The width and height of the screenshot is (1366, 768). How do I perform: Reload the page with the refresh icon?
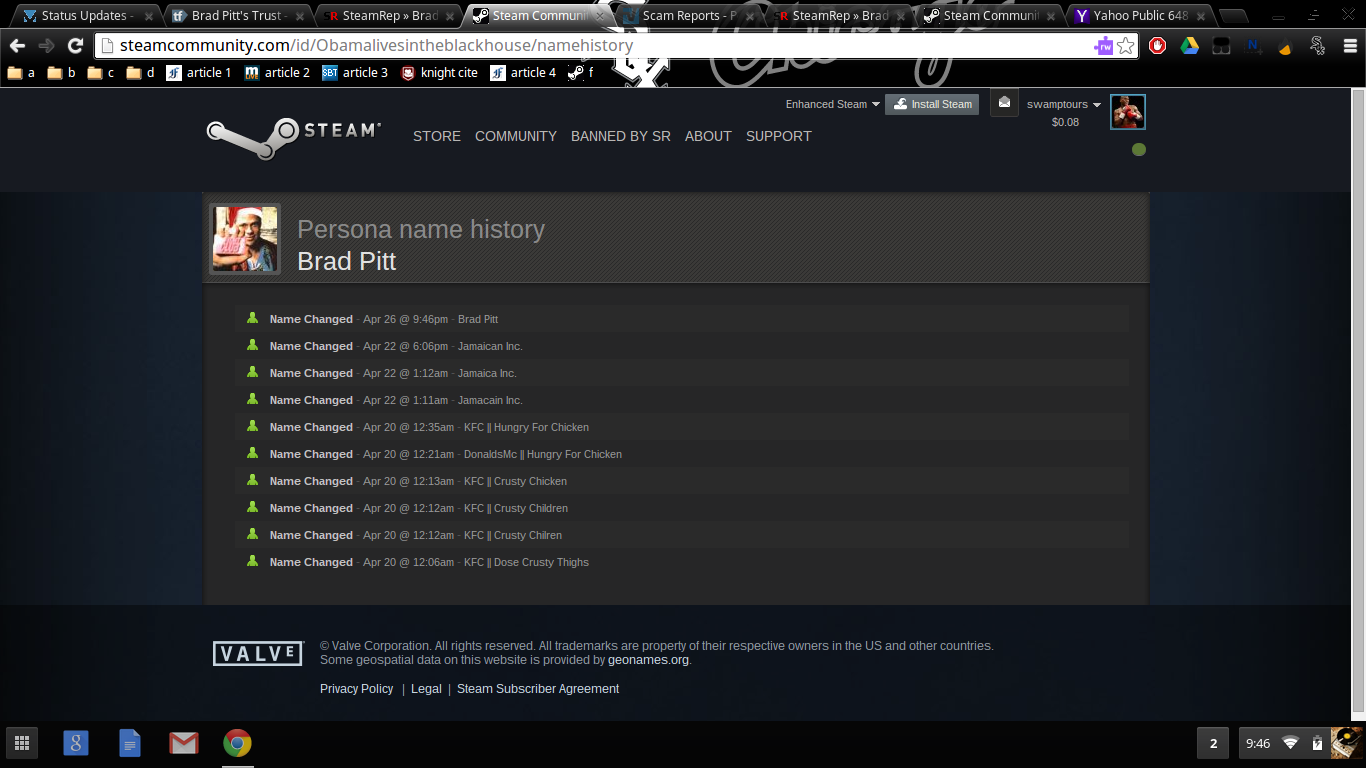tap(75, 46)
